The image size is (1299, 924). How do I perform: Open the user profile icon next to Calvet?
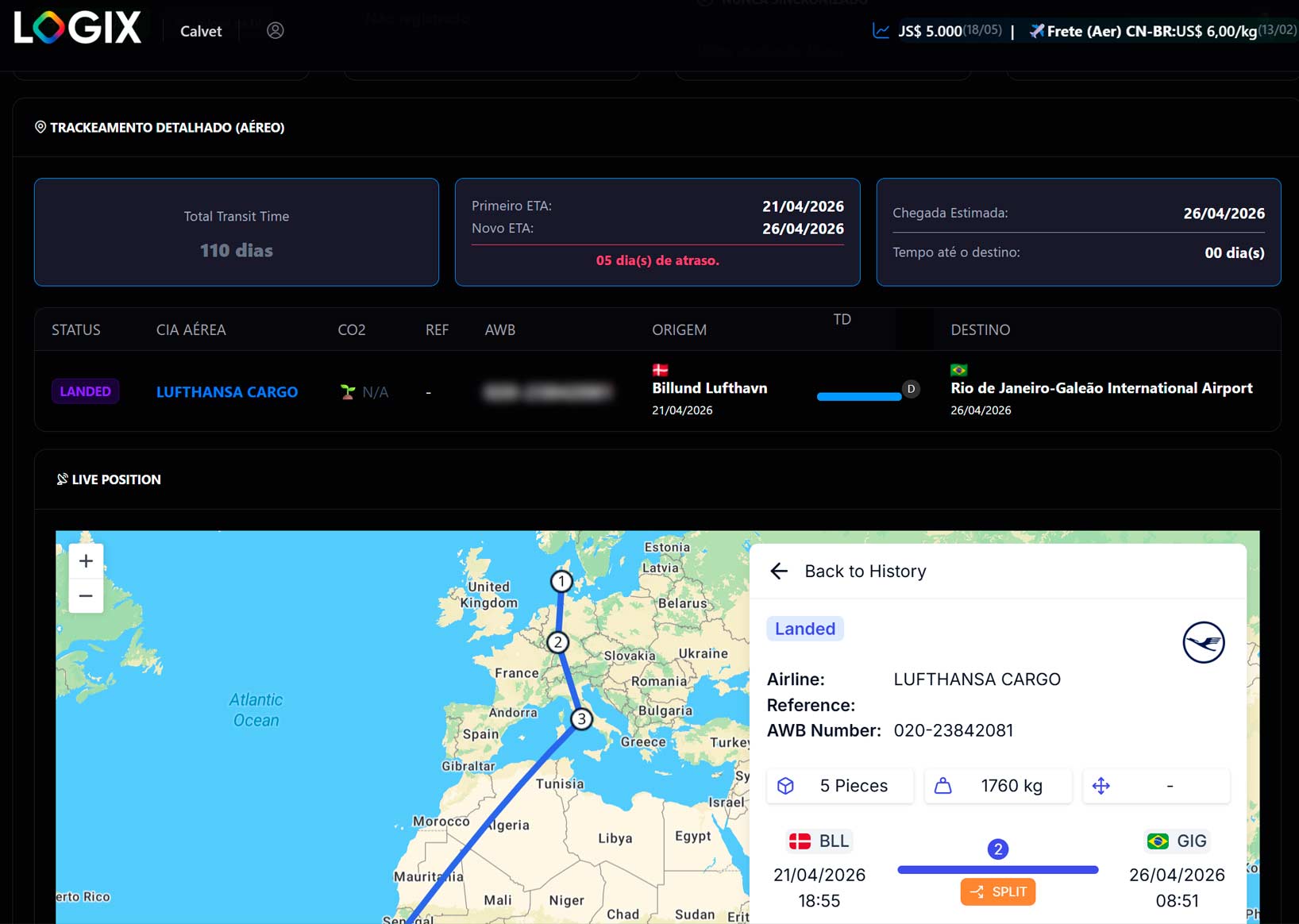pyautogui.click(x=276, y=30)
